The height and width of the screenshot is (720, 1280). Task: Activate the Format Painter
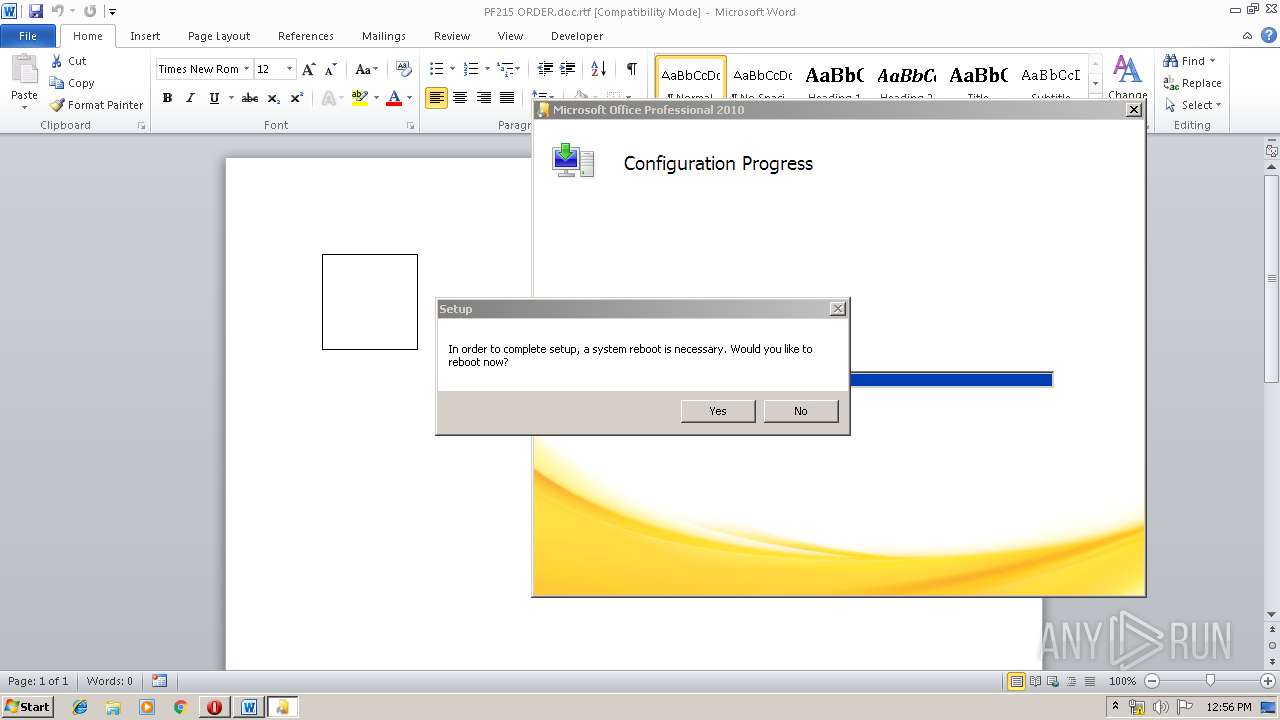(x=96, y=105)
